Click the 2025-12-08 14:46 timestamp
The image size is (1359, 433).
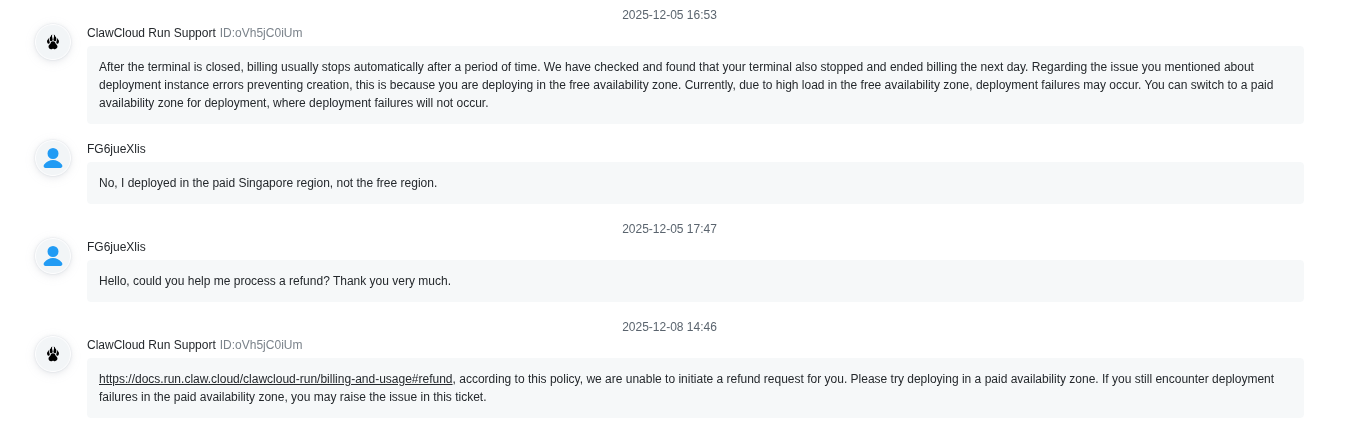pos(669,327)
